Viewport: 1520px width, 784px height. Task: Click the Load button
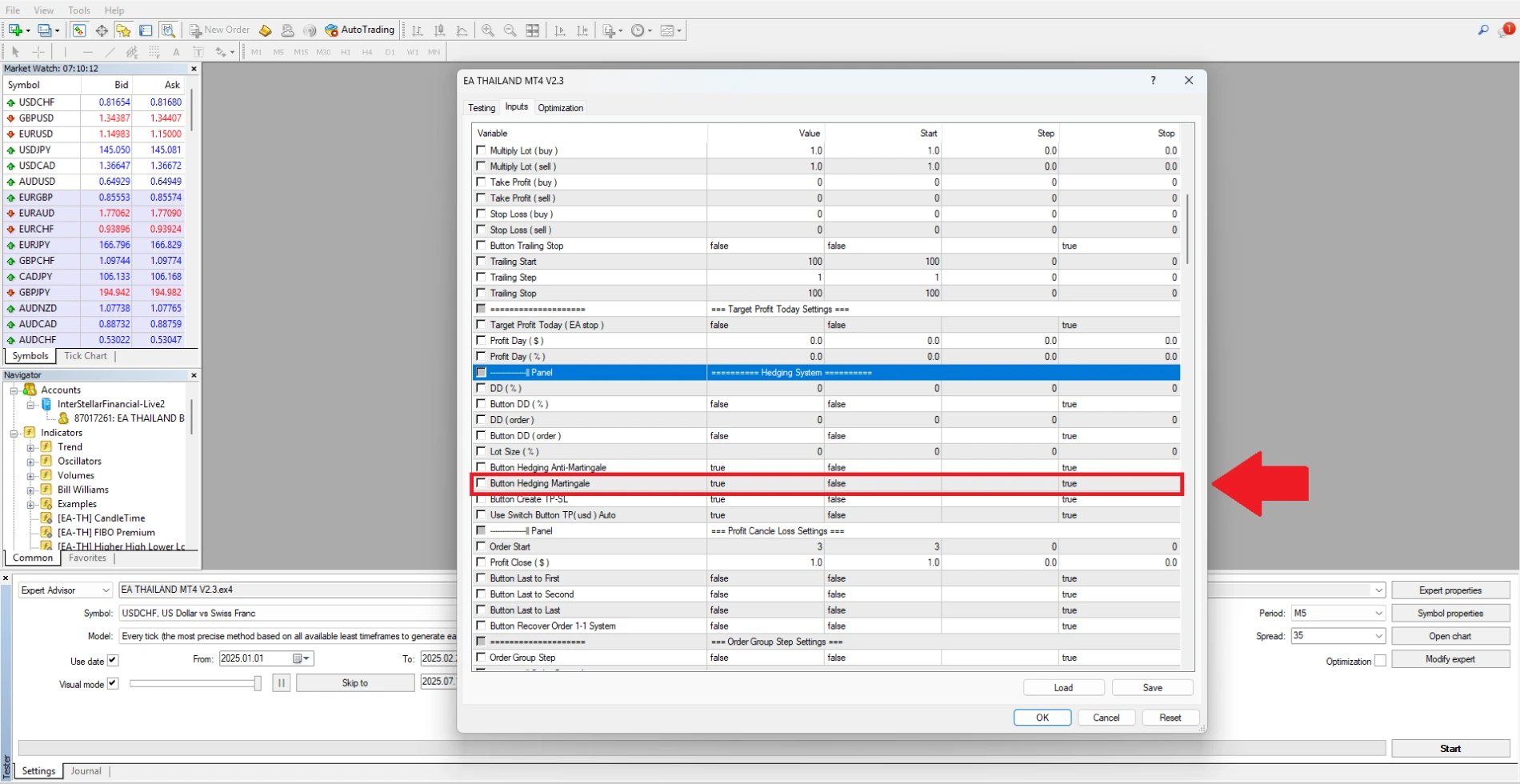[1063, 688]
